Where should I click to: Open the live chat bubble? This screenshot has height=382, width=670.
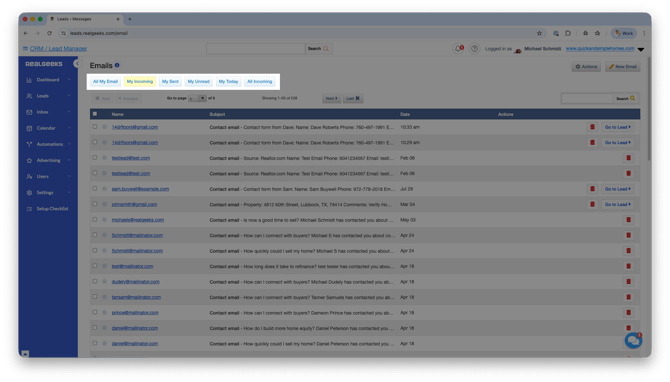(x=633, y=341)
